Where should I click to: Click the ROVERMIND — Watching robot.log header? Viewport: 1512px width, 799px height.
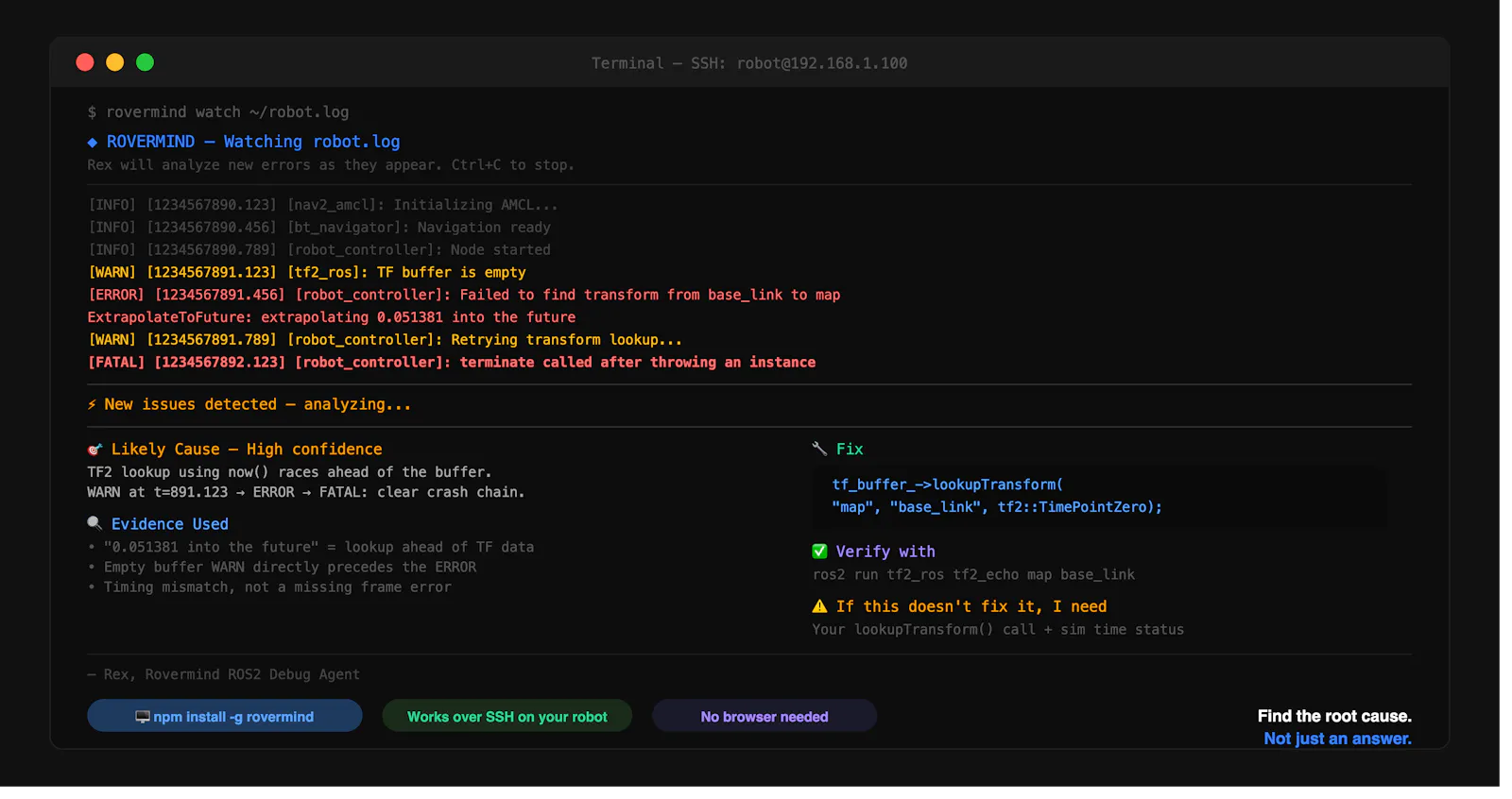[253, 142]
